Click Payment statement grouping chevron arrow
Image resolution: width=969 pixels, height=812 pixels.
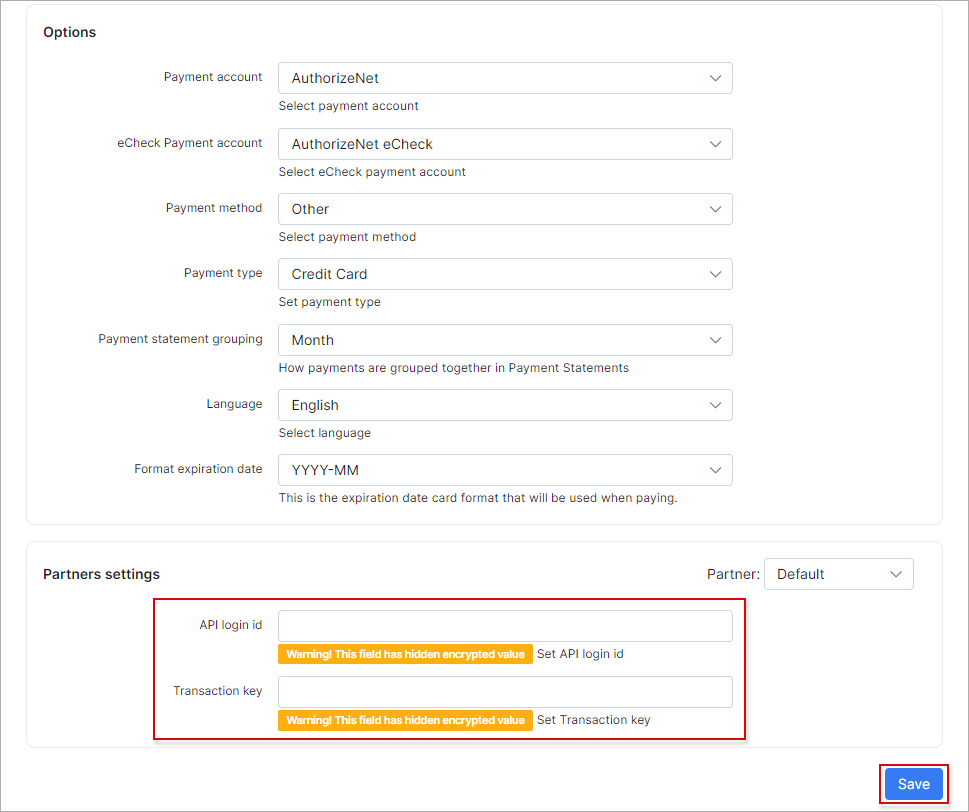[x=715, y=340]
